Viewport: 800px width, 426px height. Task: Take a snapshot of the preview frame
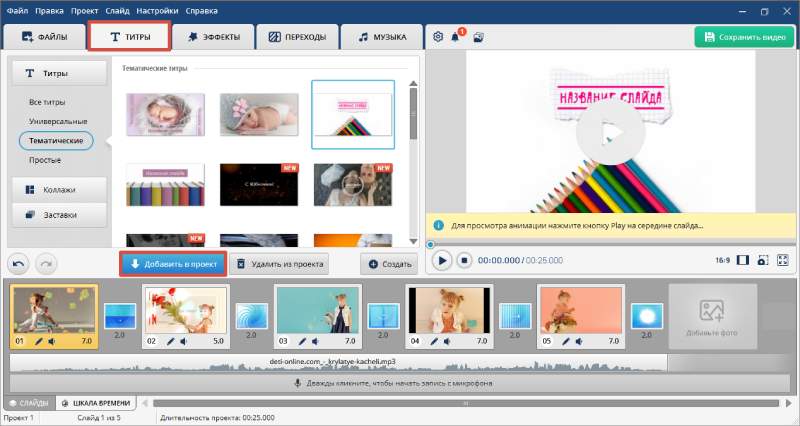pyautogui.click(x=763, y=260)
